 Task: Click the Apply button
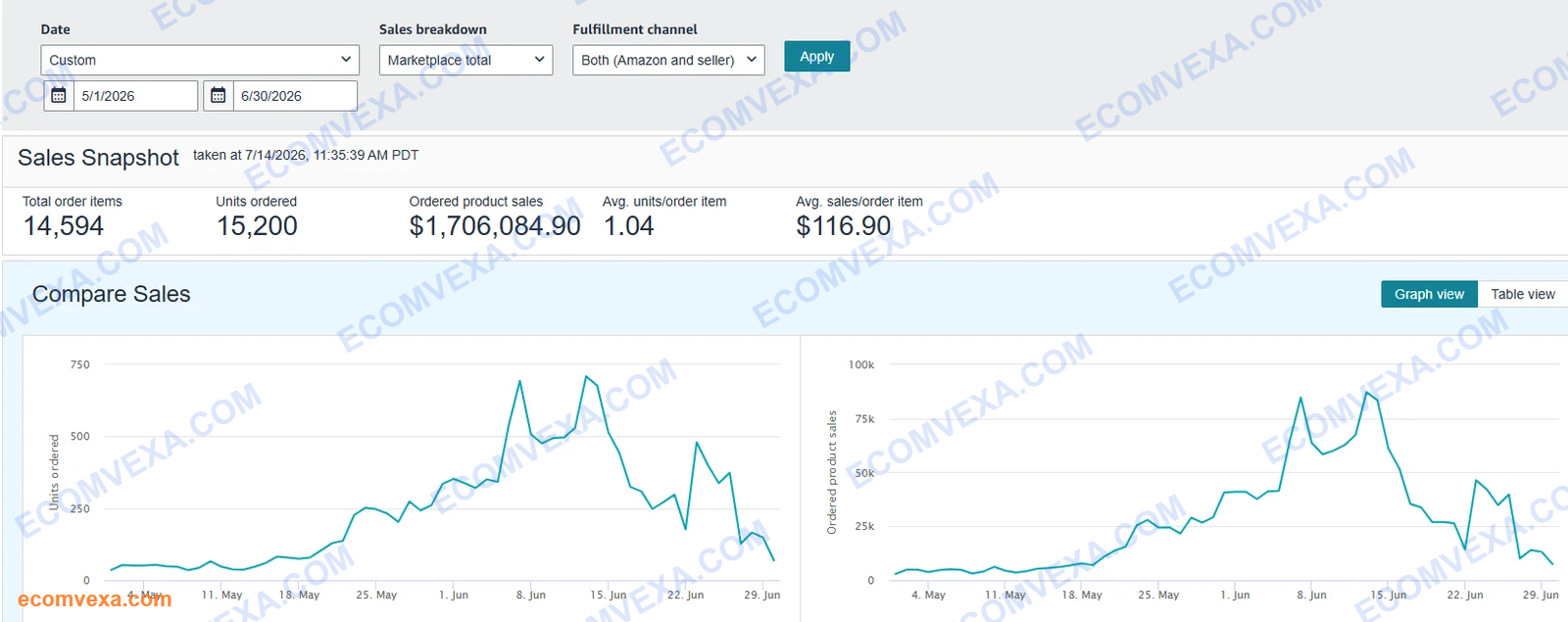click(x=816, y=56)
